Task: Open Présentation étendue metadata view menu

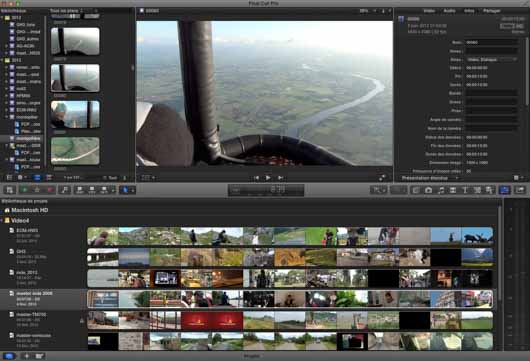Action: [430, 178]
